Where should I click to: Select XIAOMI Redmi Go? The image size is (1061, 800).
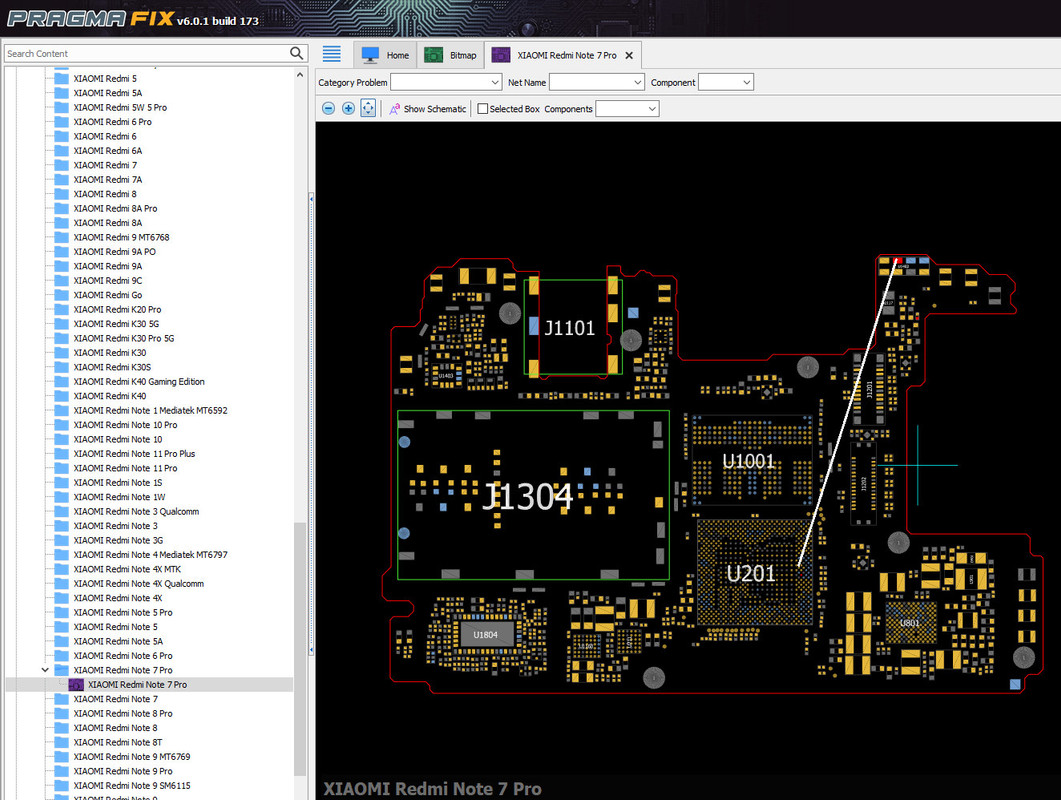pos(108,295)
